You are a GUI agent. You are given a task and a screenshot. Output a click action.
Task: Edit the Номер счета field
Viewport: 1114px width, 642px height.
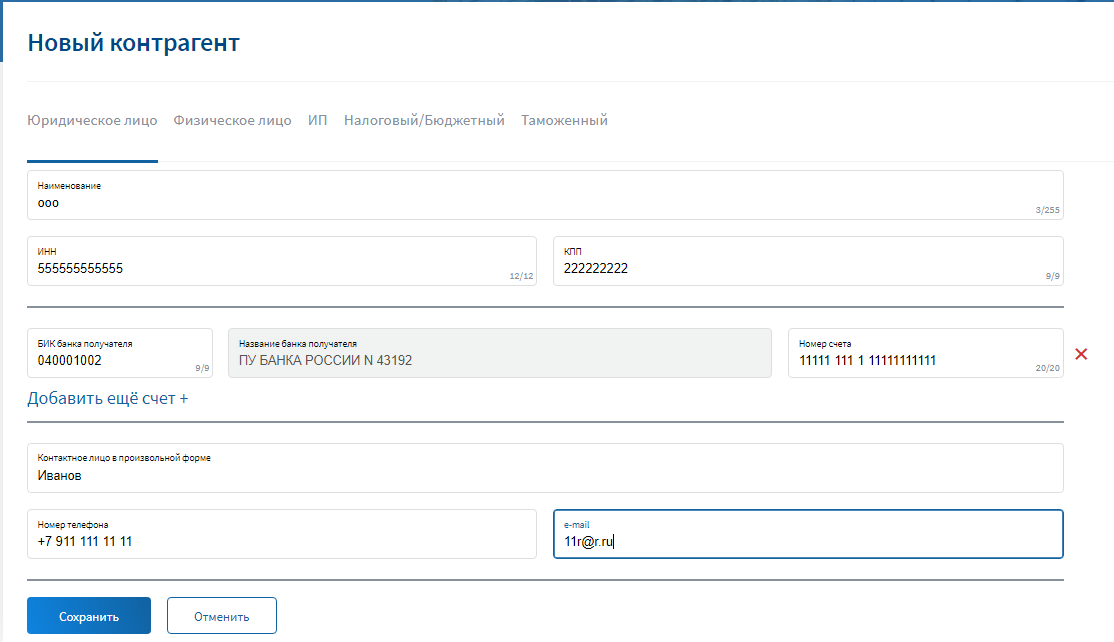[x=925, y=353]
